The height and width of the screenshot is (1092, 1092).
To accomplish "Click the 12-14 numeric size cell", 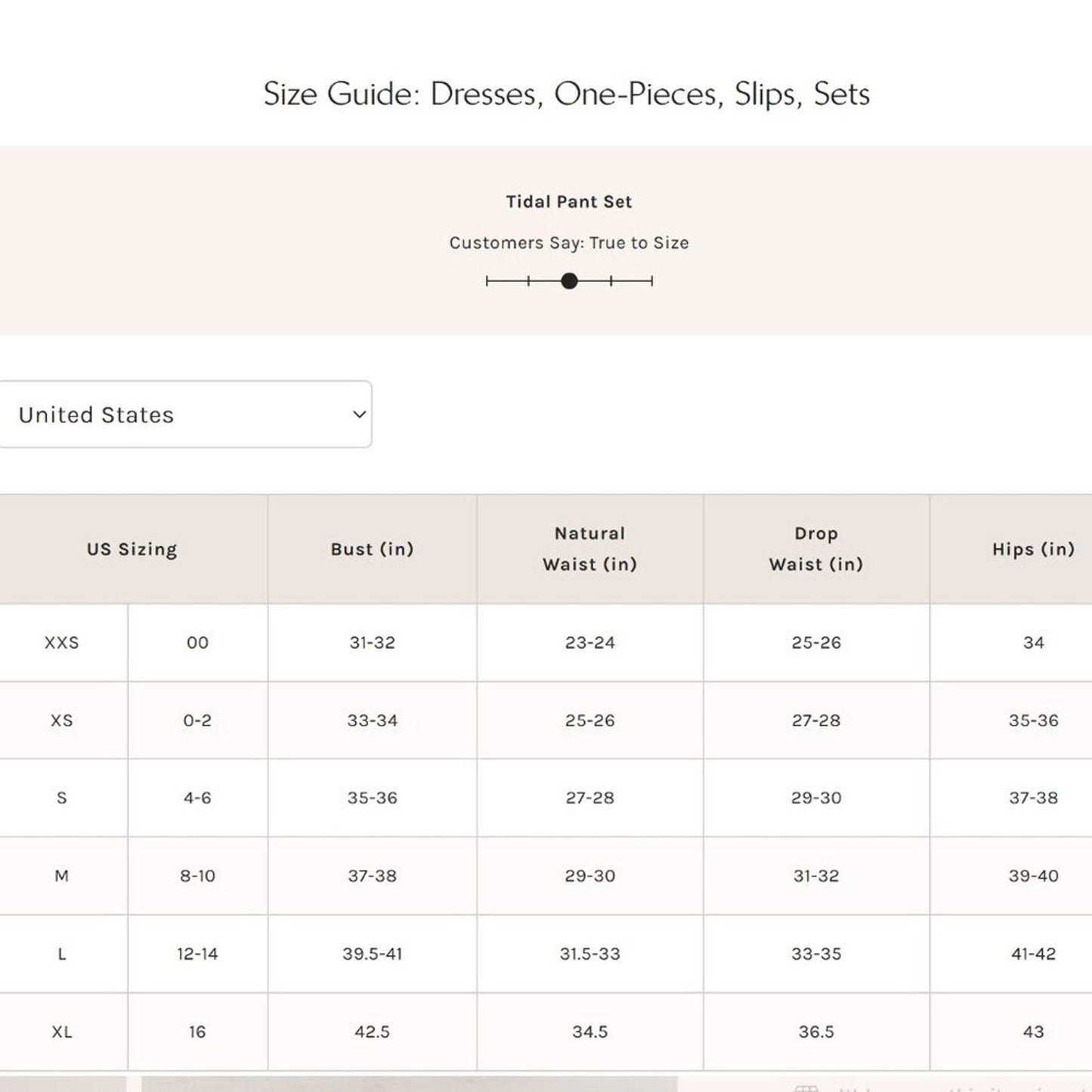I will tap(197, 954).
